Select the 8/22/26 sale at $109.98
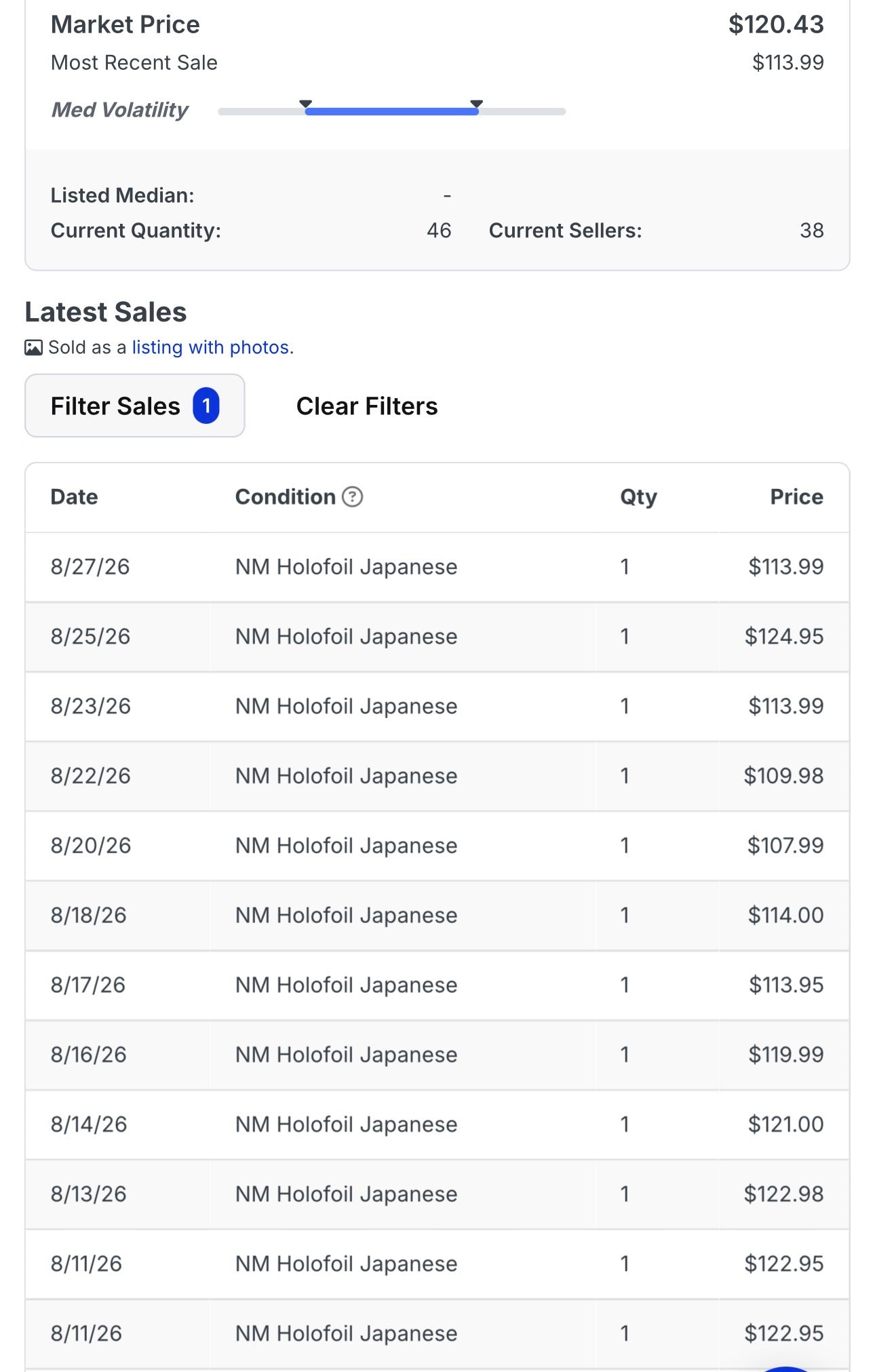The width and height of the screenshot is (875, 1372). [x=437, y=776]
